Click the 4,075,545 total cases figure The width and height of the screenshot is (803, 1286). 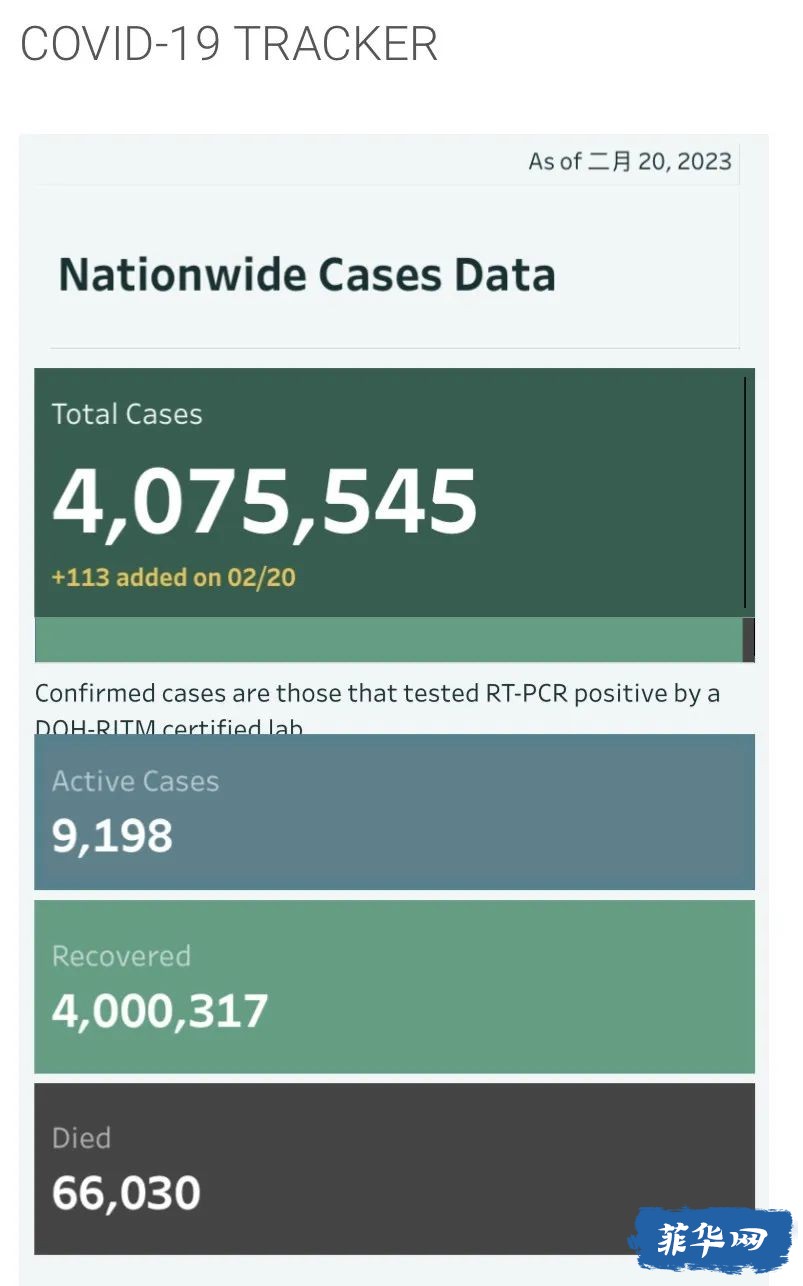coord(265,500)
